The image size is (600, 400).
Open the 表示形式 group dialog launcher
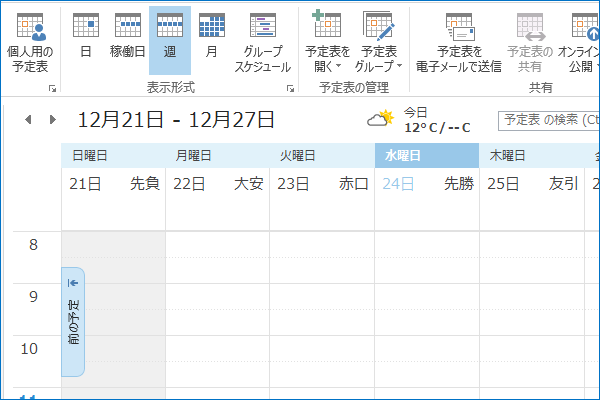(x=290, y=88)
